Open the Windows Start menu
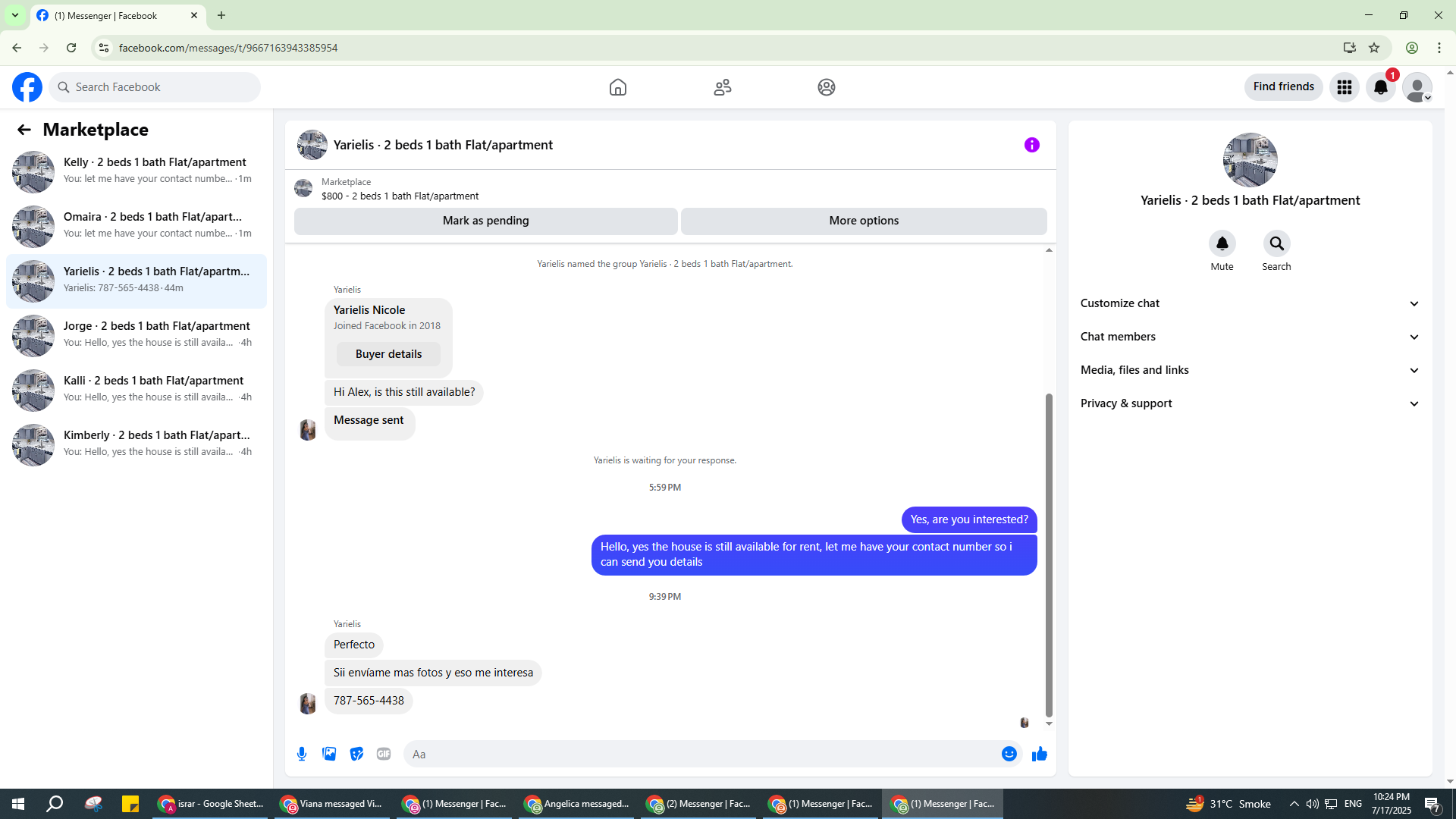1456x819 pixels. click(x=18, y=804)
